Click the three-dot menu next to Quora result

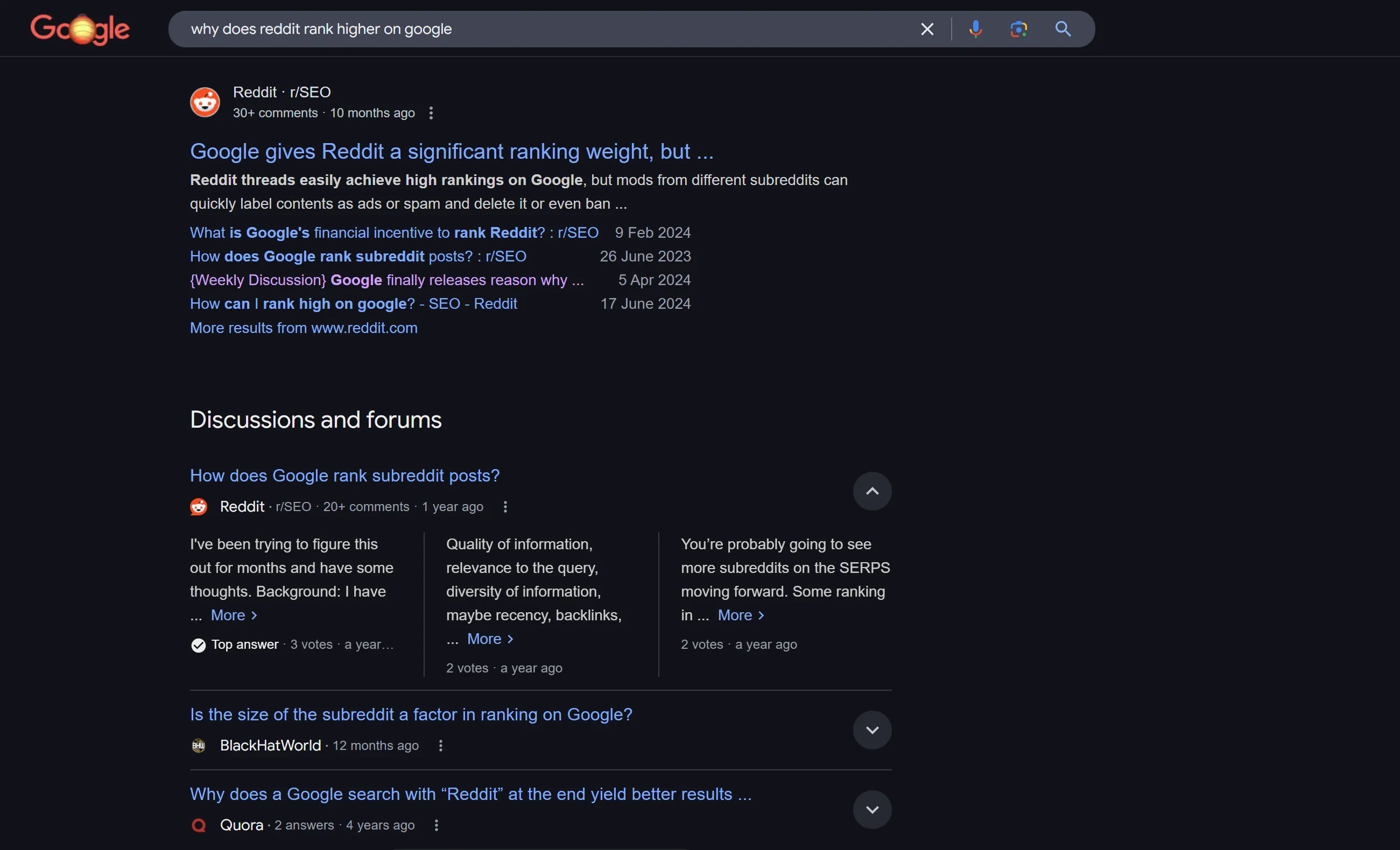click(x=435, y=825)
